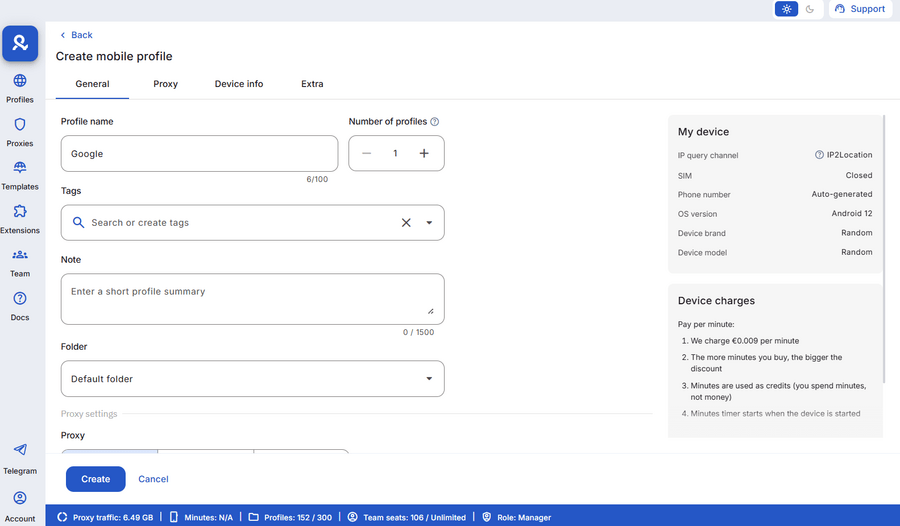This screenshot has width=900, height=526.
Task: Switch to the Device info tab
Action: 239,84
